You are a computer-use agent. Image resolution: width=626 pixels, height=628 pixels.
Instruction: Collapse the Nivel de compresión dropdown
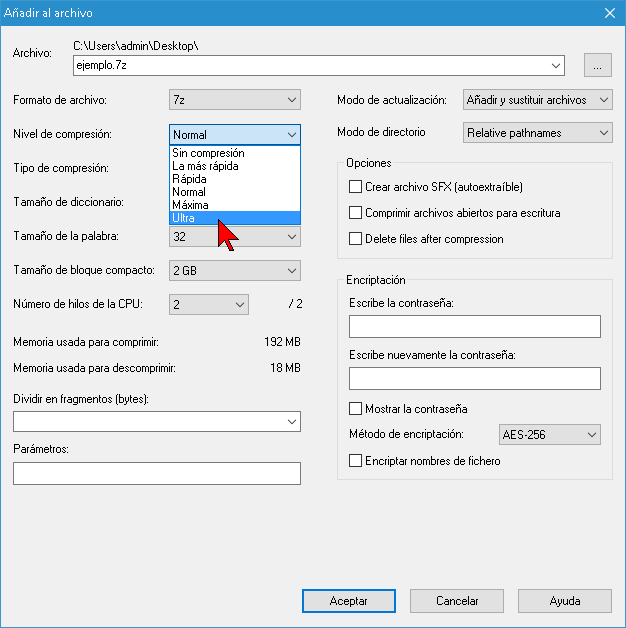pyautogui.click(x=235, y=135)
